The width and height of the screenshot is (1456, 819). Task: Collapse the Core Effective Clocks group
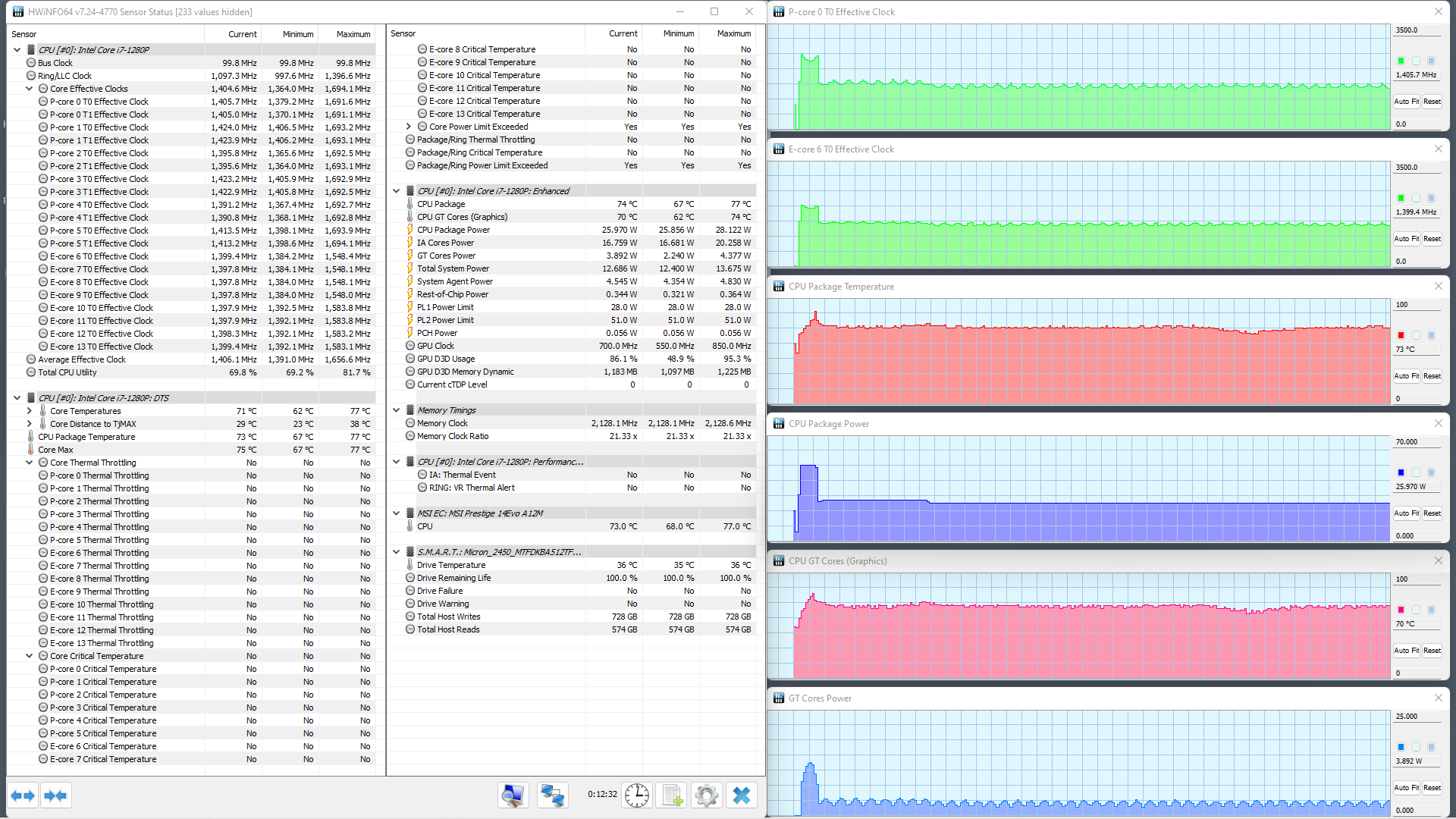pos(30,89)
